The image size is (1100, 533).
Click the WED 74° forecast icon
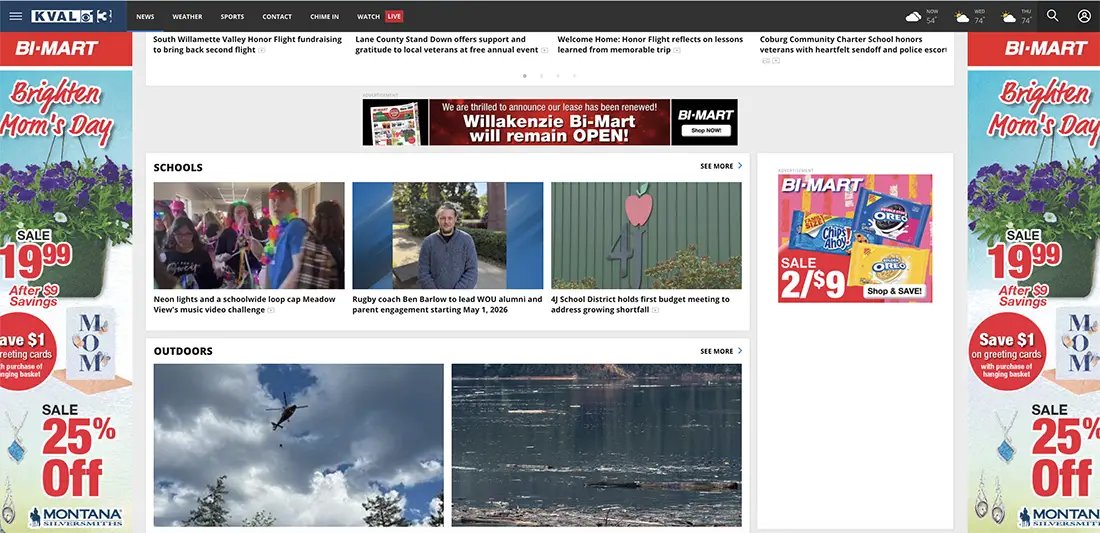(962, 17)
